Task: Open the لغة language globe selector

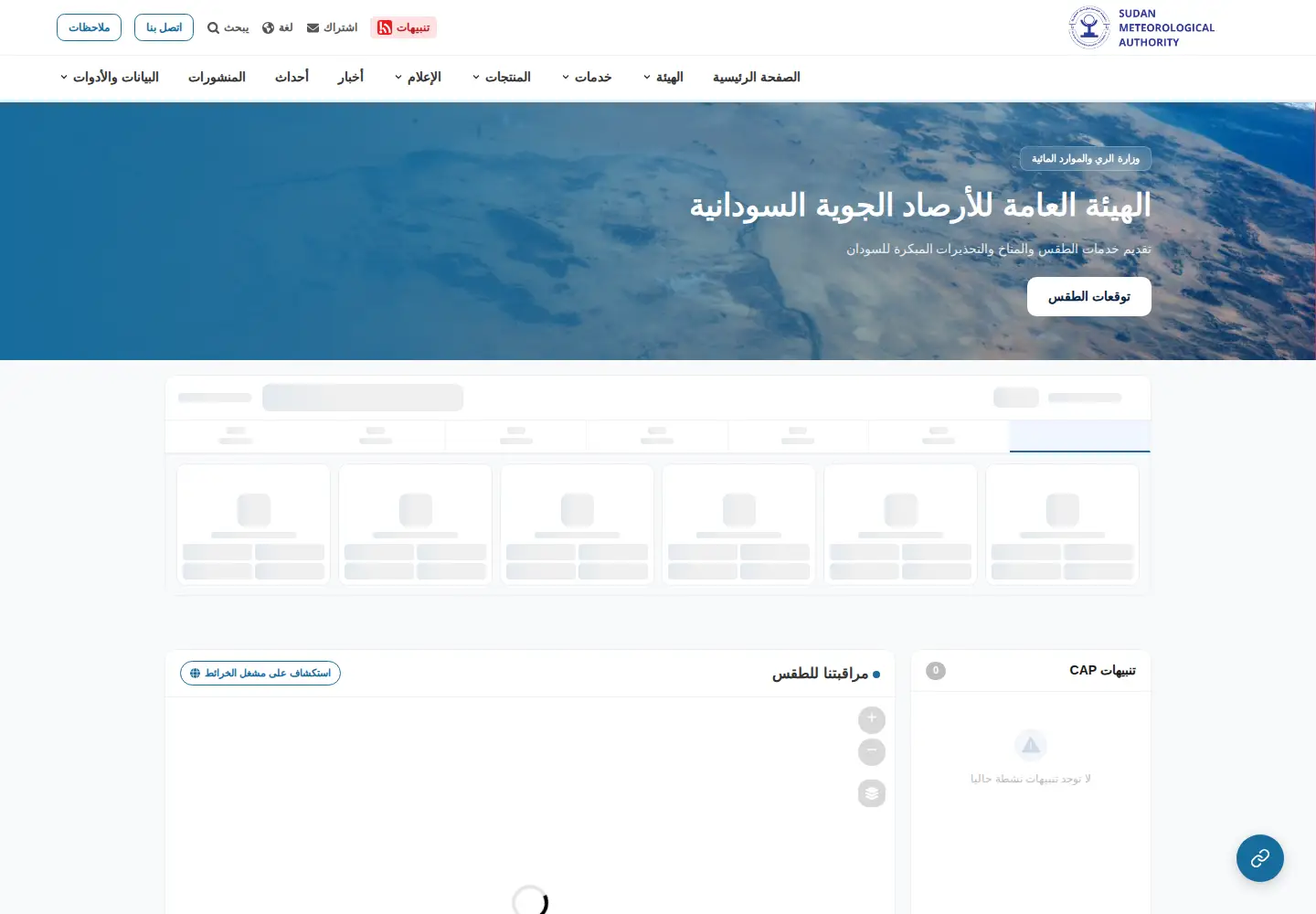Action: 278,27
